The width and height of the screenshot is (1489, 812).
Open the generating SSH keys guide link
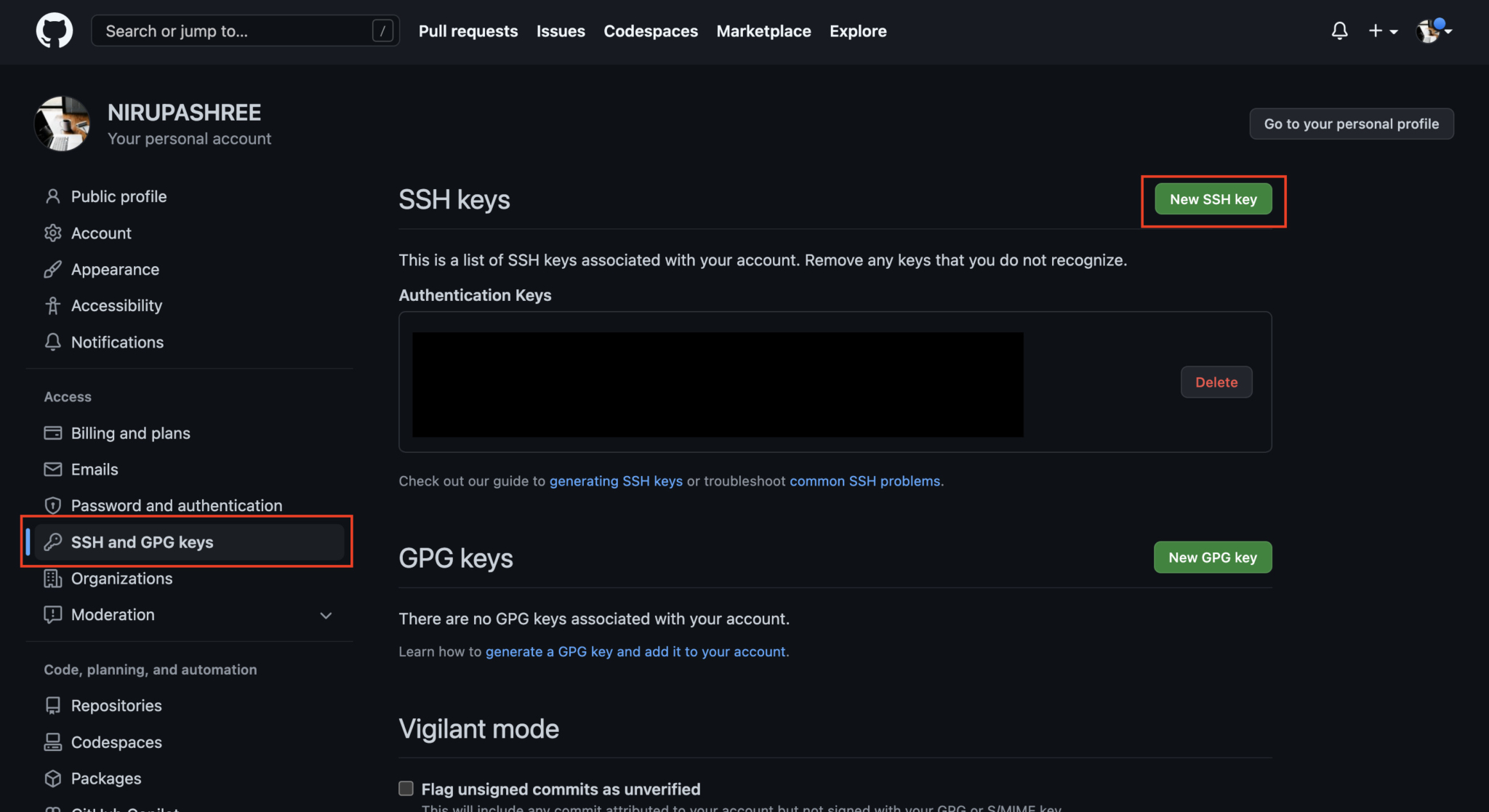click(616, 481)
